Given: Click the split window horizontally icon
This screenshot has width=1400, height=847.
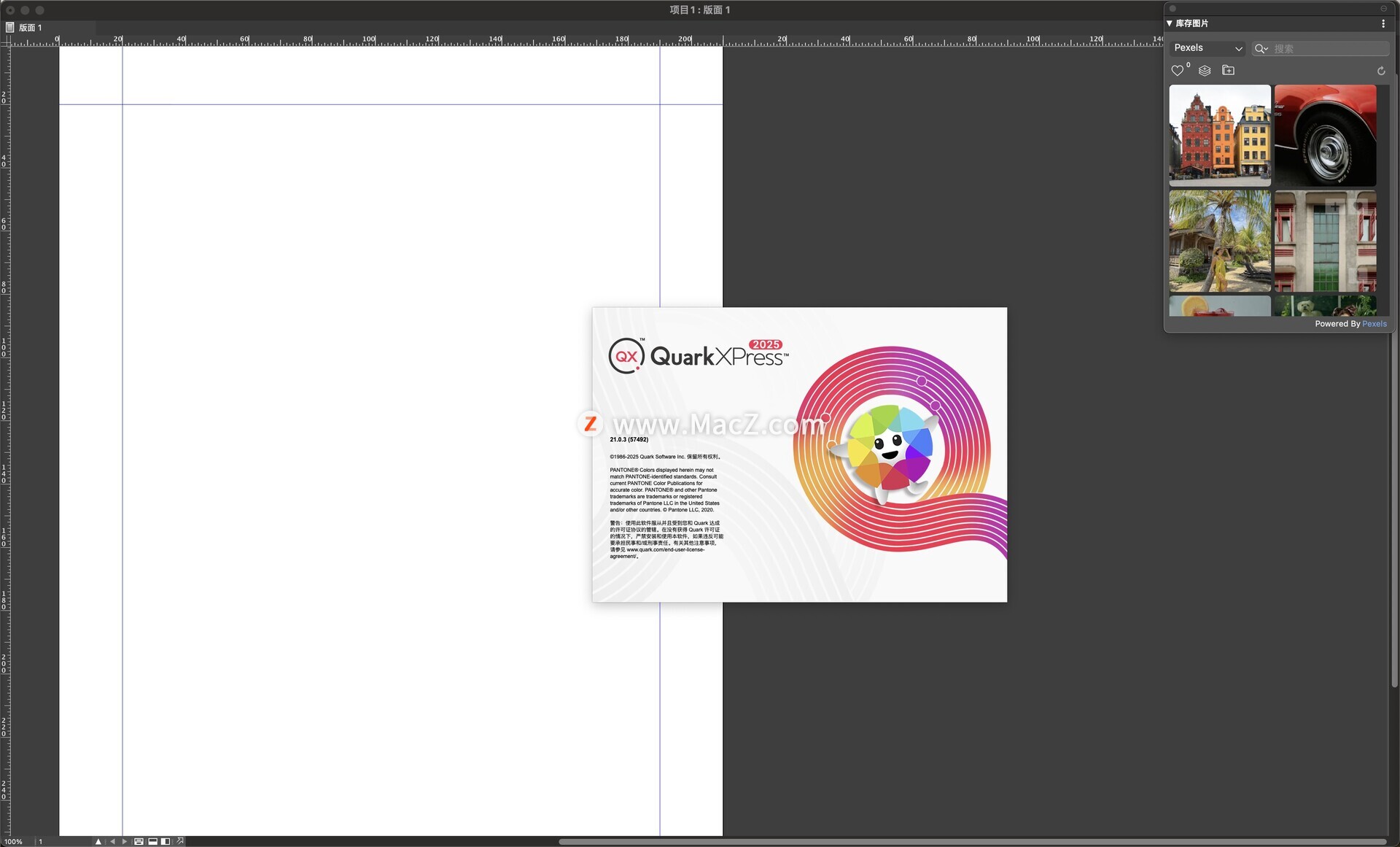Looking at the screenshot, I should click(152, 841).
